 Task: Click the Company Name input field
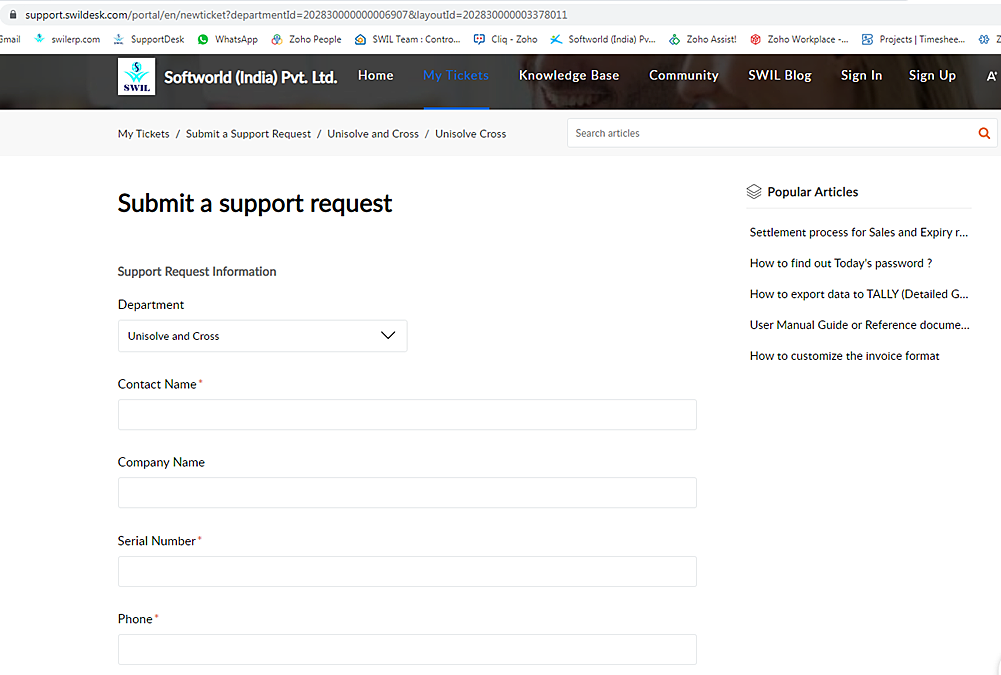(x=407, y=492)
